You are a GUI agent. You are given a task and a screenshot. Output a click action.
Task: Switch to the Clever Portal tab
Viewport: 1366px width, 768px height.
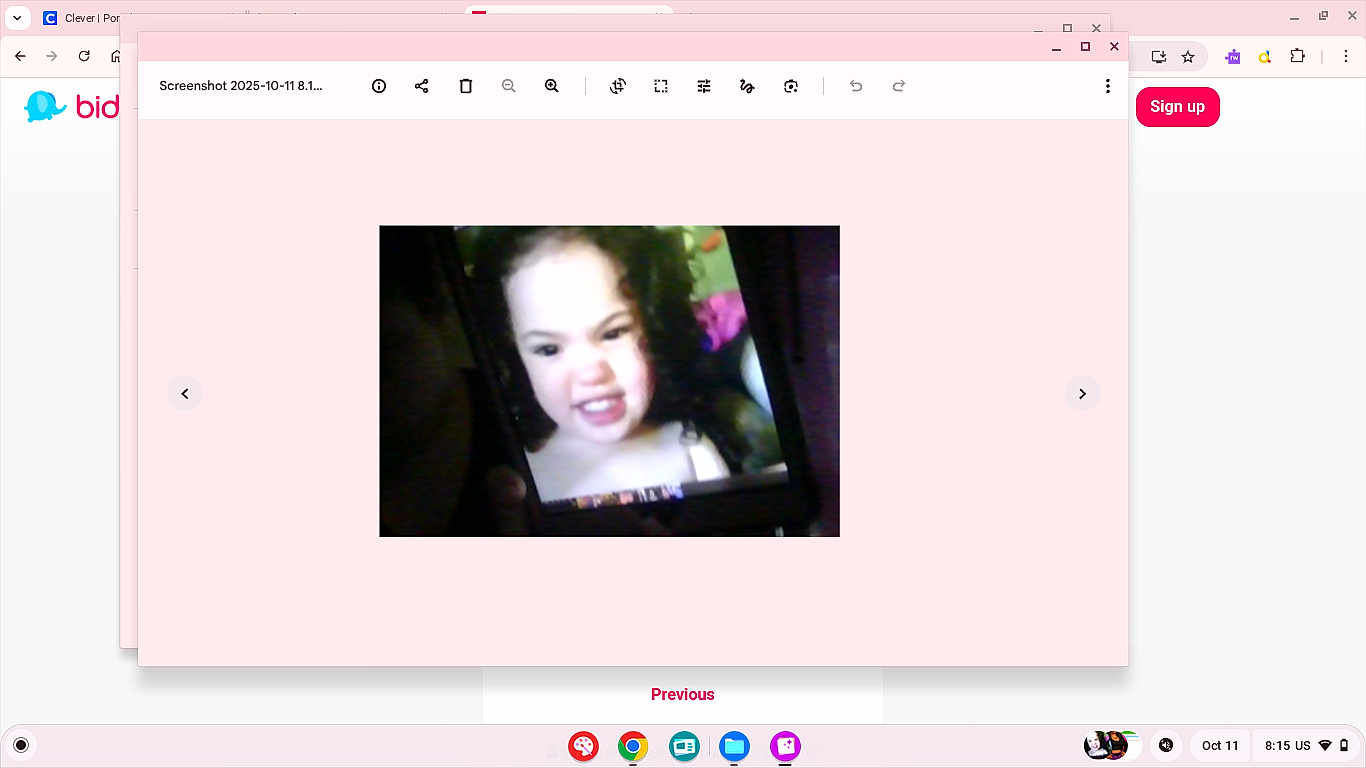point(80,18)
